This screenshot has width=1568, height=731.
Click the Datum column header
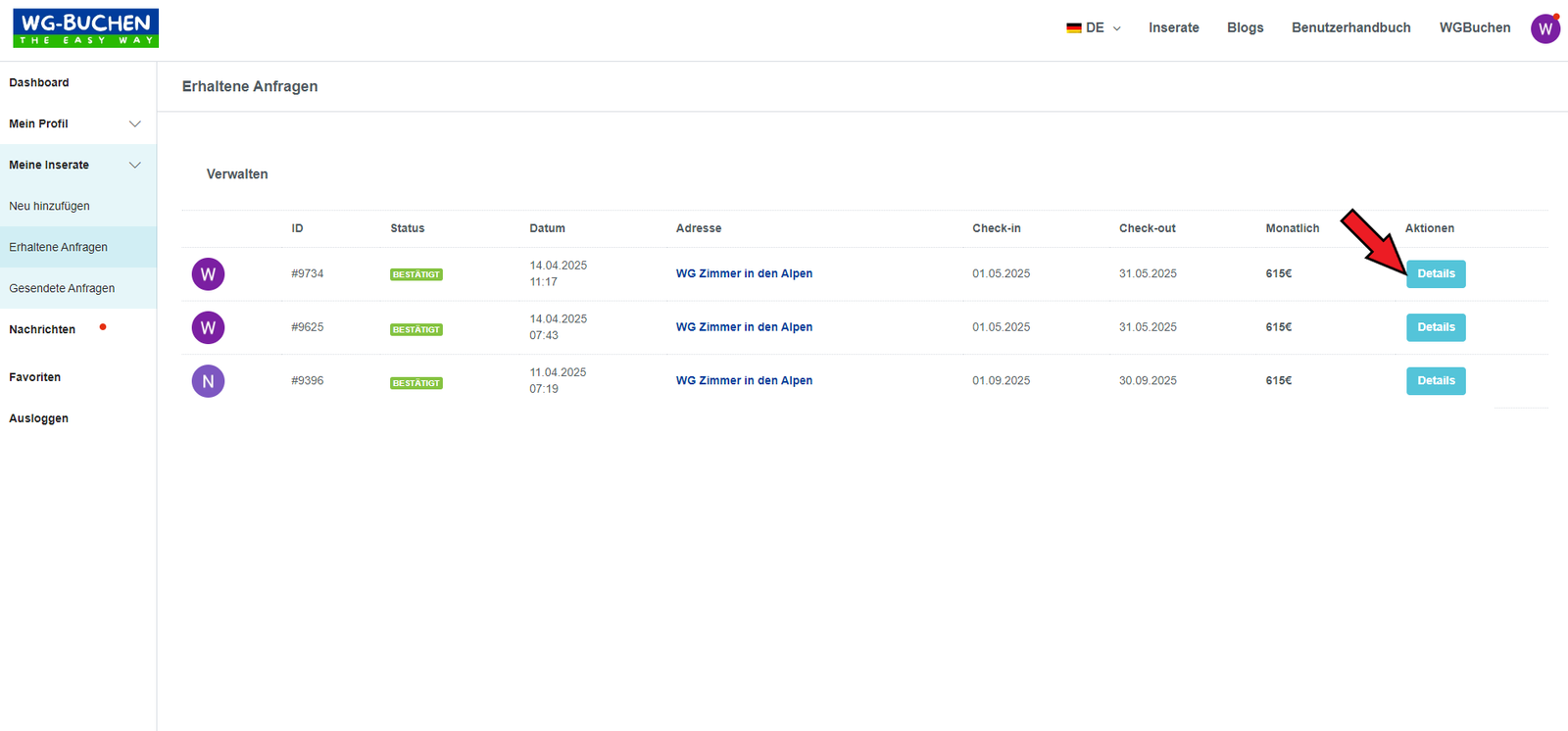pos(547,228)
